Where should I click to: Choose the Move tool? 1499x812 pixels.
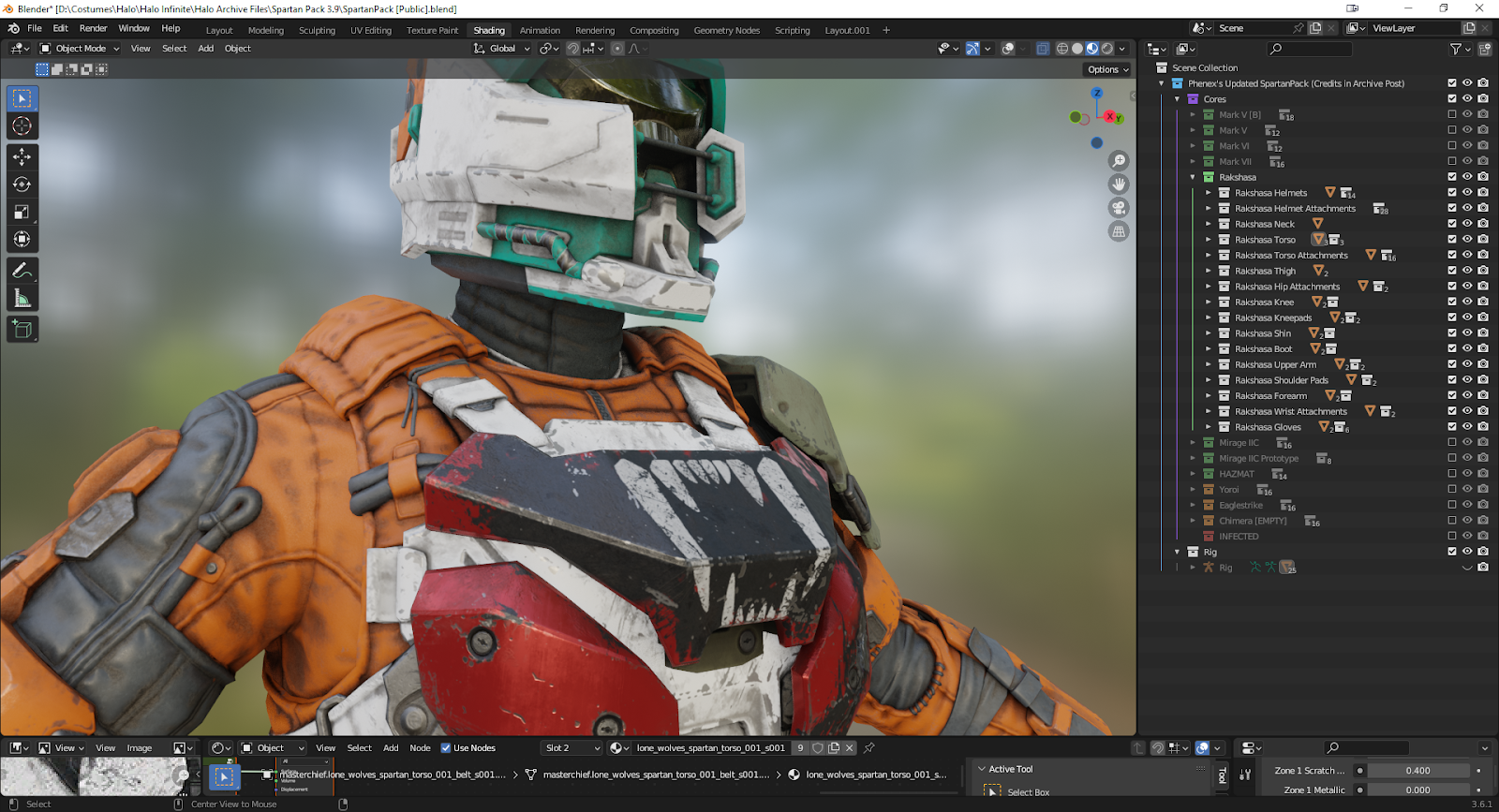(x=22, y=157)
